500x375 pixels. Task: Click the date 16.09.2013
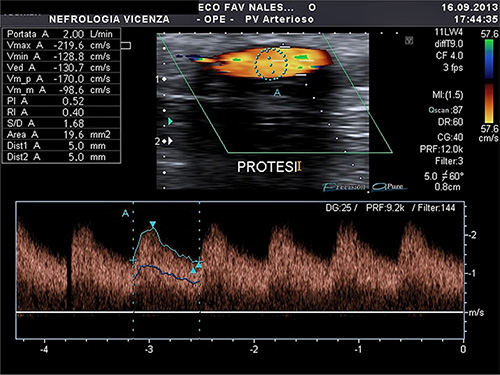click(469, 7)
